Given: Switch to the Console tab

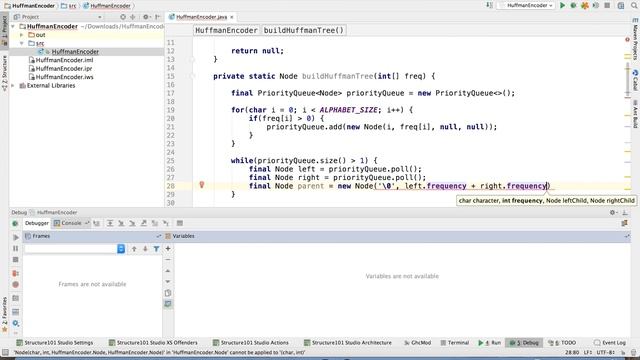Looking at the screenshot, I should (x=71, y=223).
